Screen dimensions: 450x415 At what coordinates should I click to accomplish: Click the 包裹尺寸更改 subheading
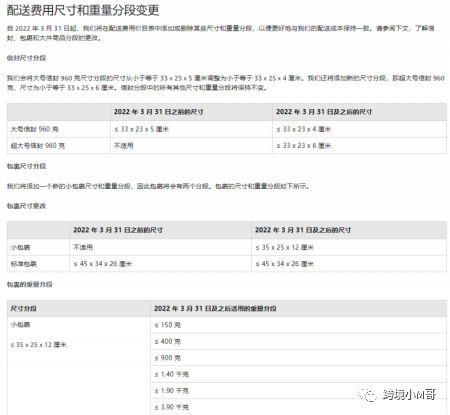point(26,206)
